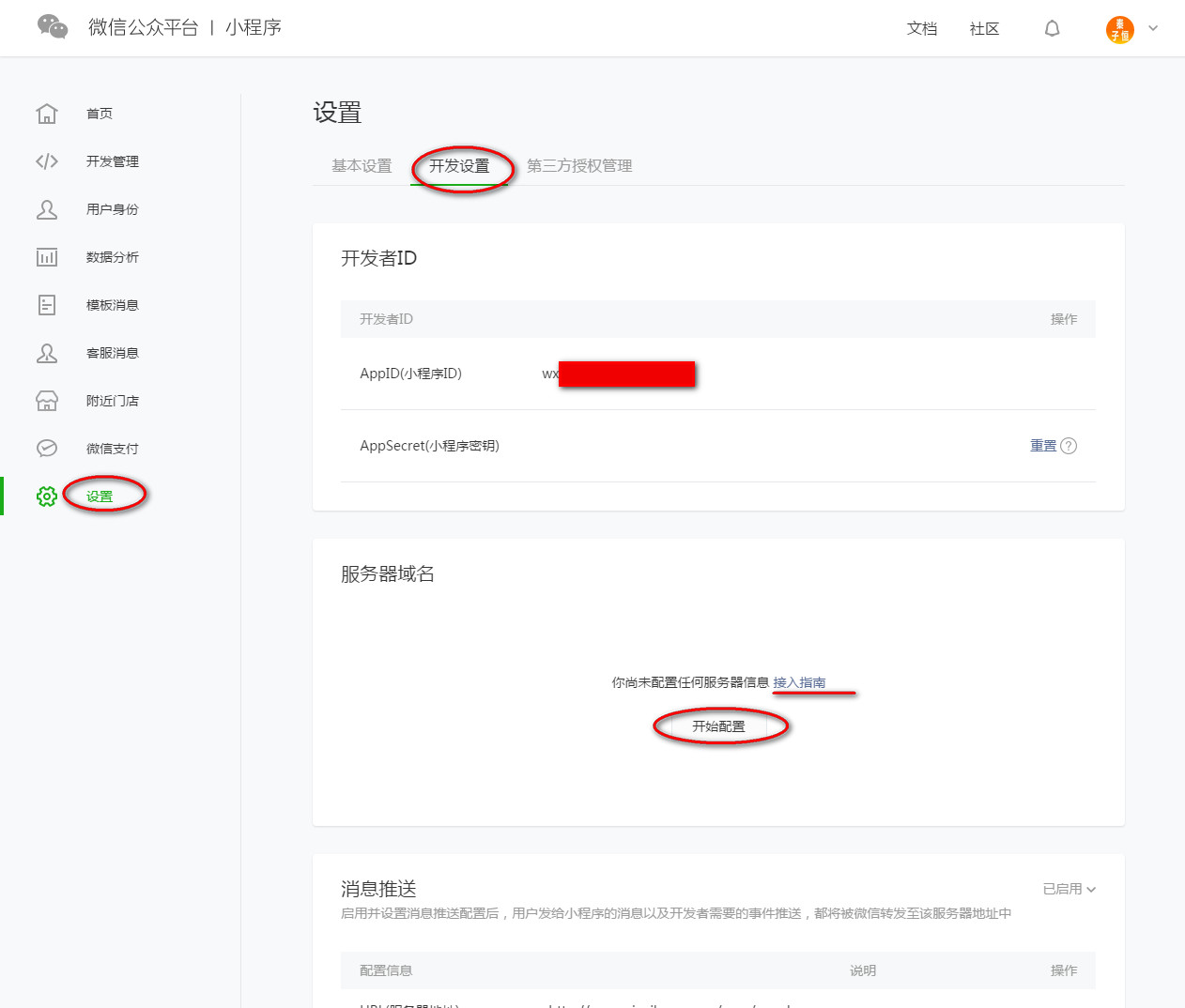Open 客服消息 in the sidebar
The image size is (1185, 1008).
point(113,353)
